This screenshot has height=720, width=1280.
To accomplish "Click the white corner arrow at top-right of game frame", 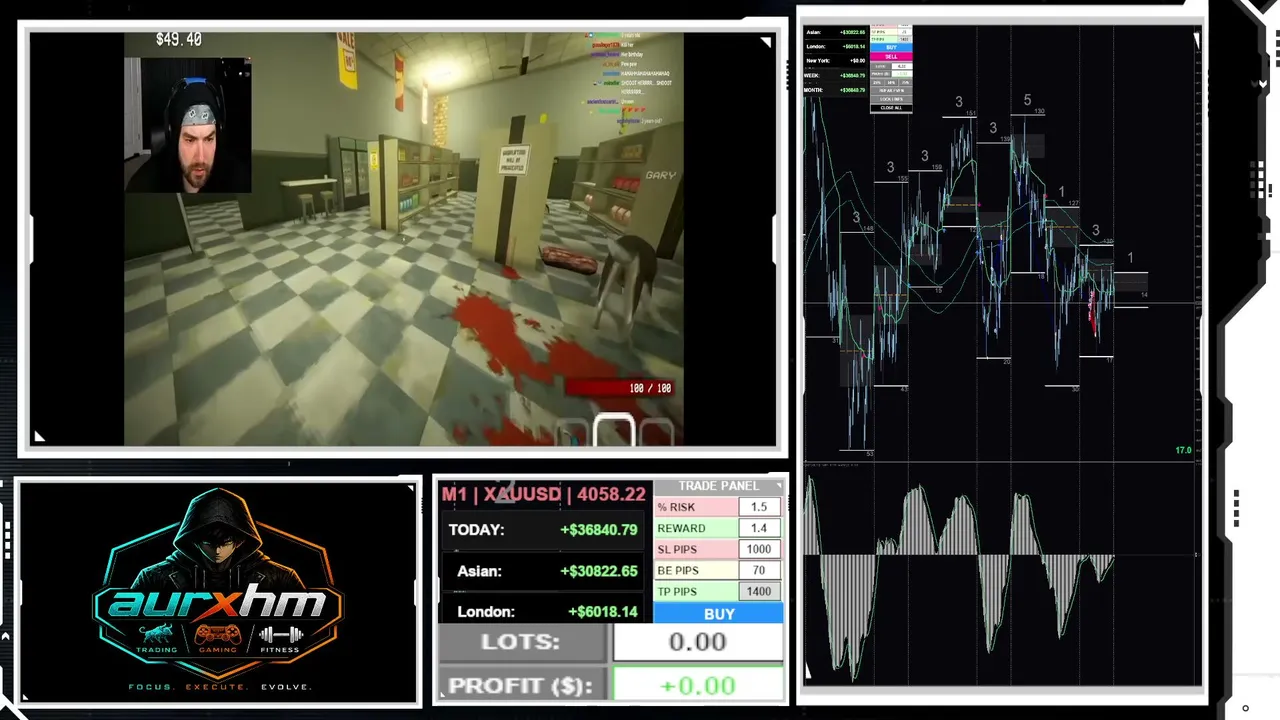I will 766,42.
